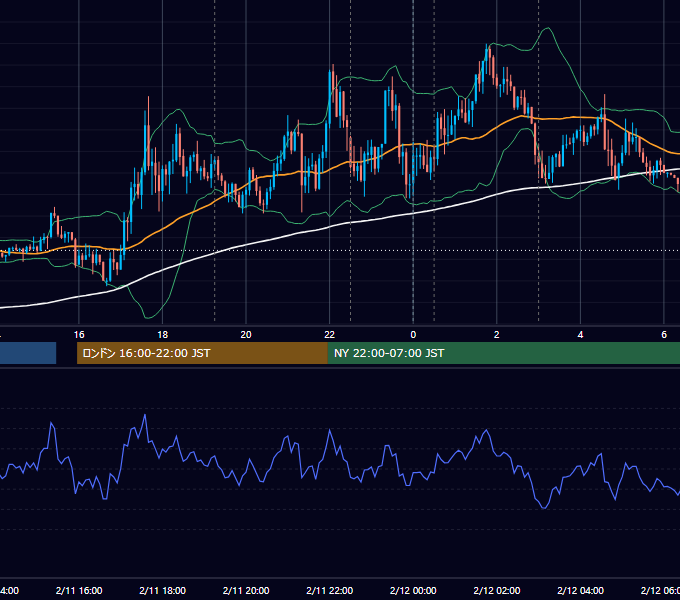Click the 2/12 02:00 time label
The height and width of the screenshot is (600, 680).
[497, 590]
